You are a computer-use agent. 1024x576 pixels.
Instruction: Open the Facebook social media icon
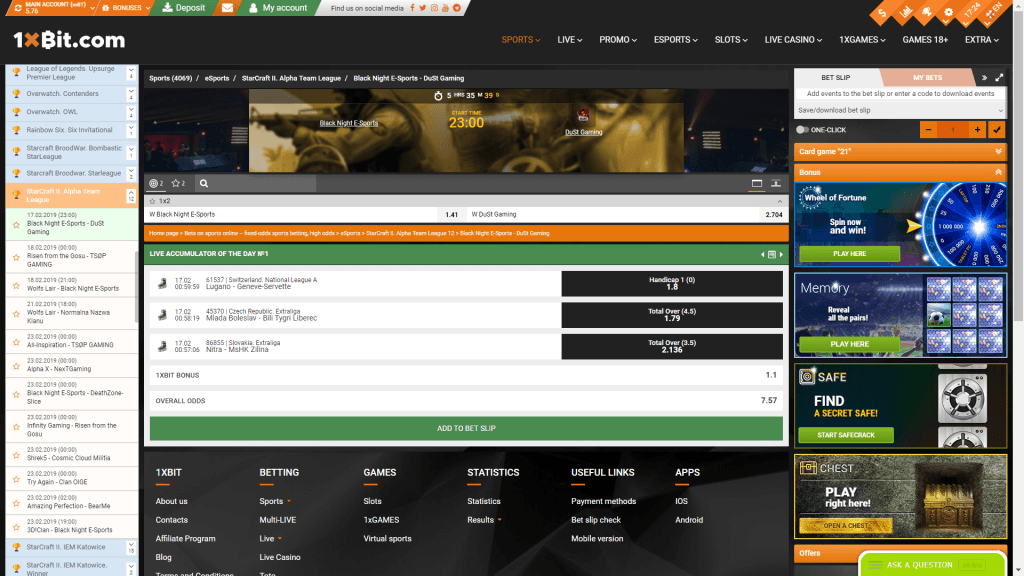pos(412,8)
